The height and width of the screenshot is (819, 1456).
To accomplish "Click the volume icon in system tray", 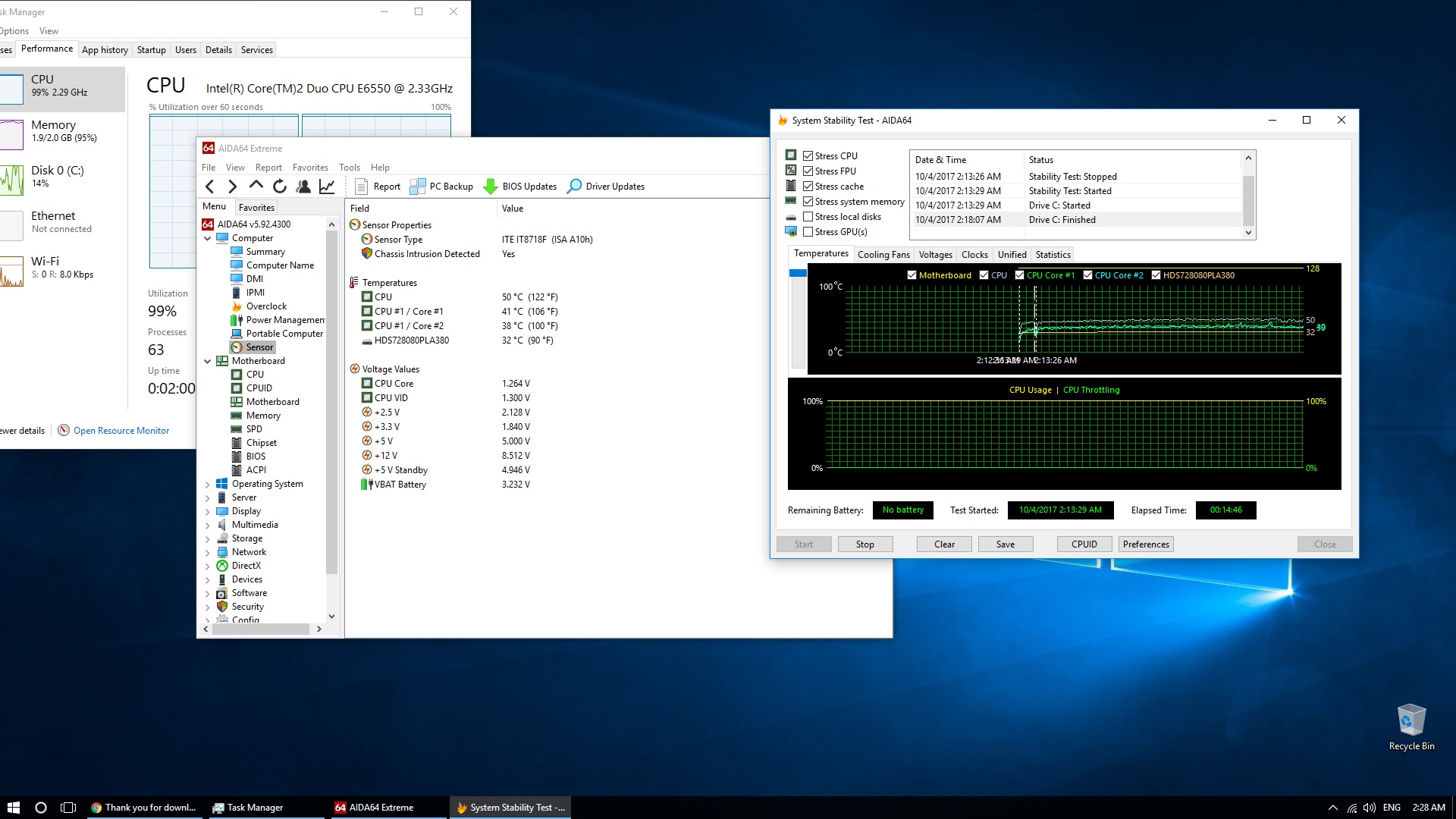I will pyautogui.click(x=1370, y=808).
